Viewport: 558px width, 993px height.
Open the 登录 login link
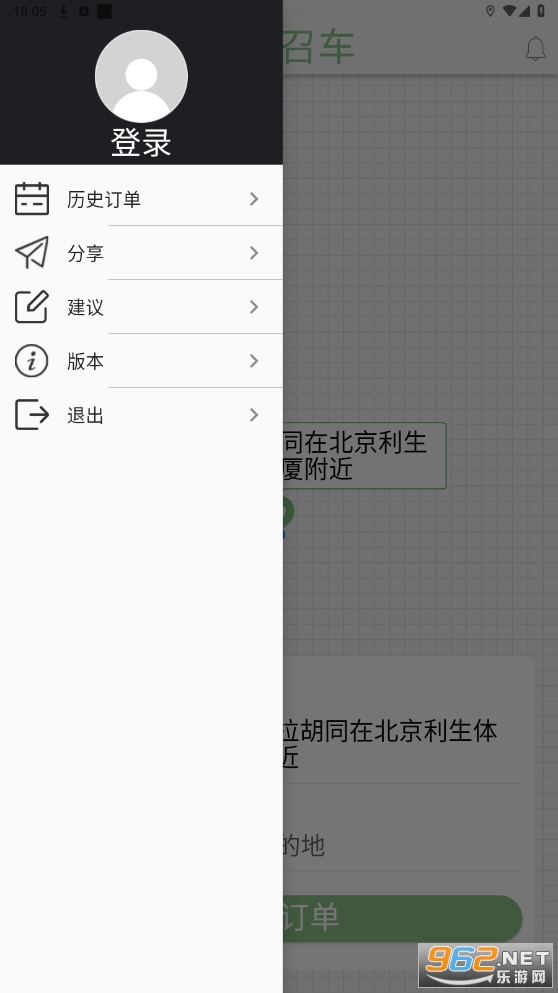(141, 142)
